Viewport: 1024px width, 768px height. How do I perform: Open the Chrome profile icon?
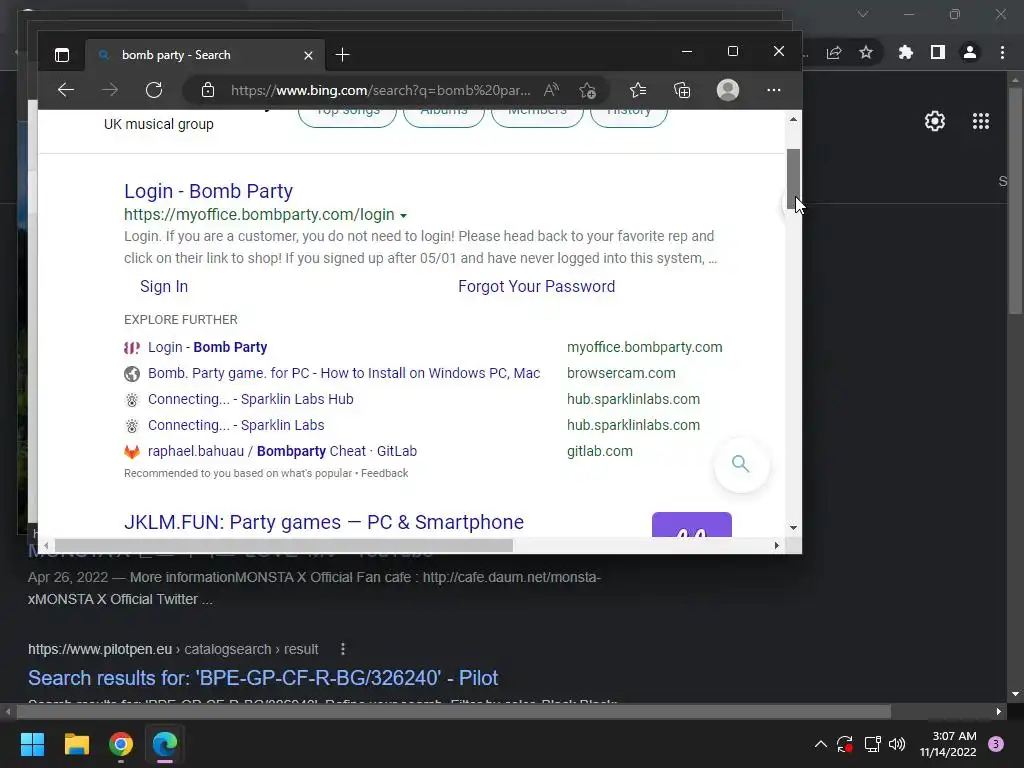[x=970, y=52]
